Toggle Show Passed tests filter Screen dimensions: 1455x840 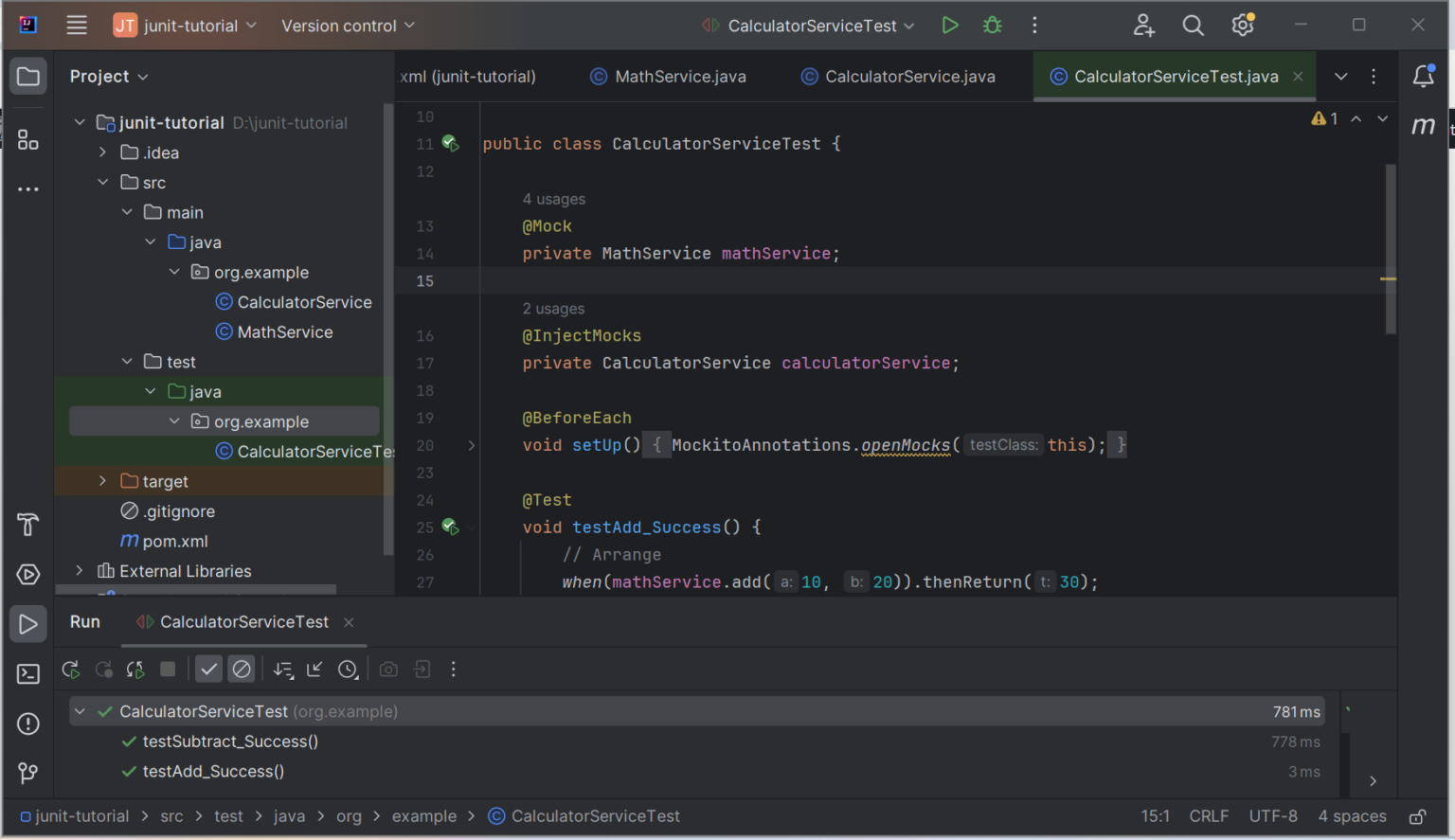208,669
